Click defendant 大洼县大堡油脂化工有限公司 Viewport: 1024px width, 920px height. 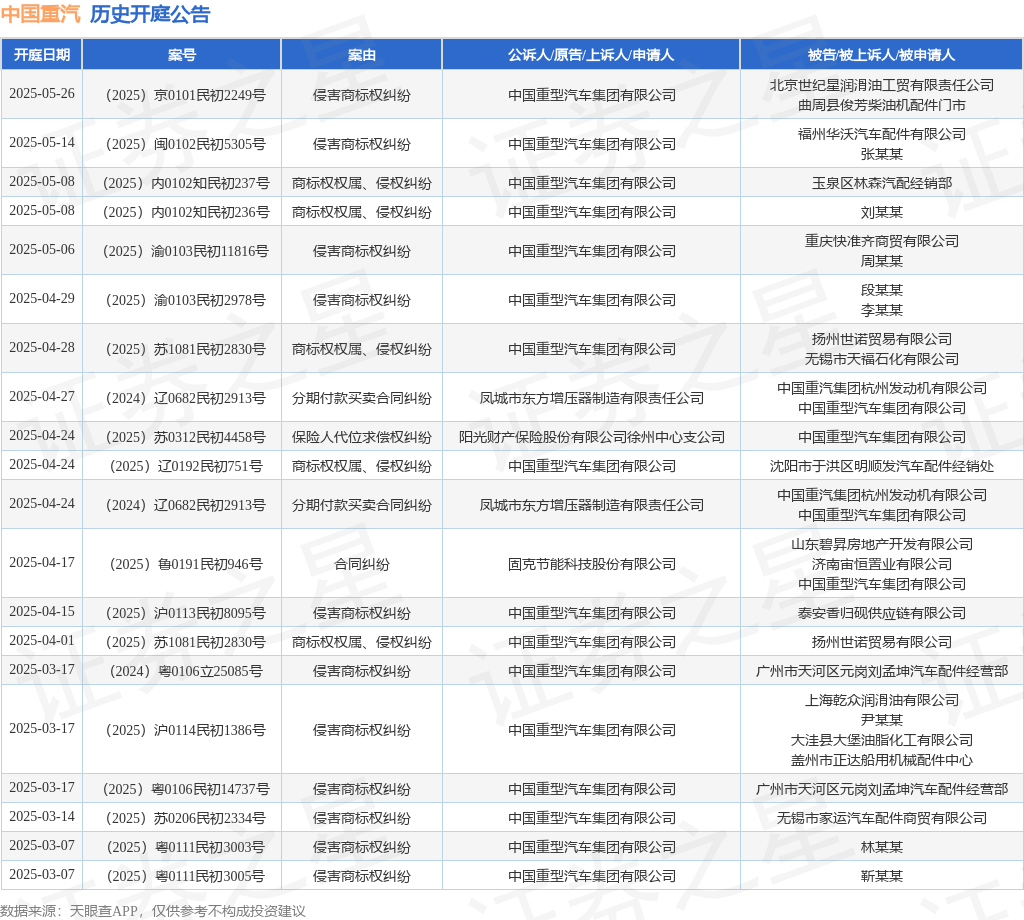pos(882,740)
